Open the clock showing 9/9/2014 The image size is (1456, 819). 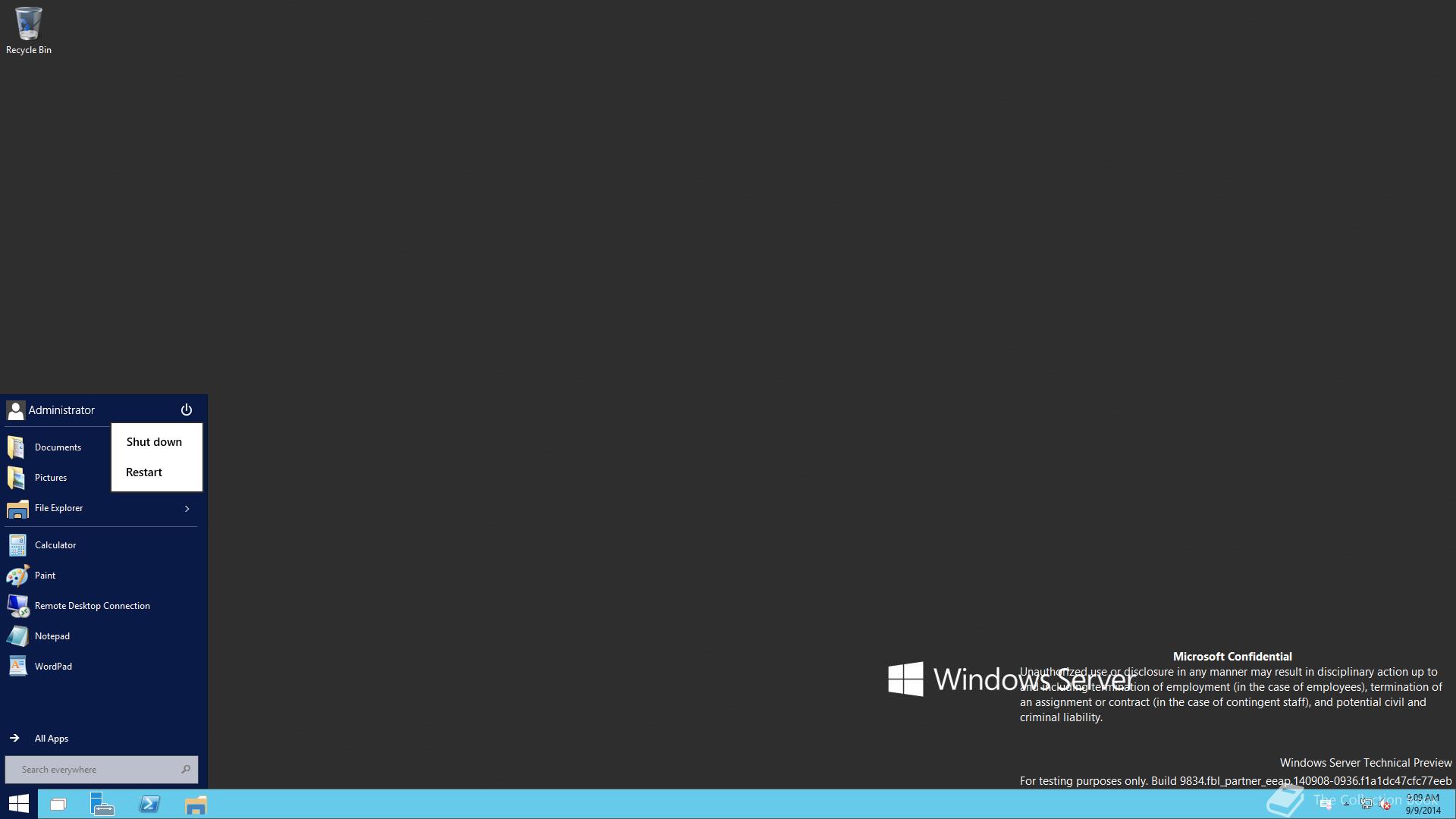click(x=1423, y=804)
